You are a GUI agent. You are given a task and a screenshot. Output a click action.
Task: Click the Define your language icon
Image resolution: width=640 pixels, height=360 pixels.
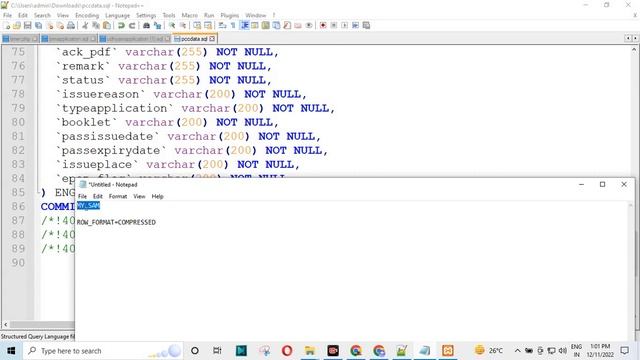[255, 25]
